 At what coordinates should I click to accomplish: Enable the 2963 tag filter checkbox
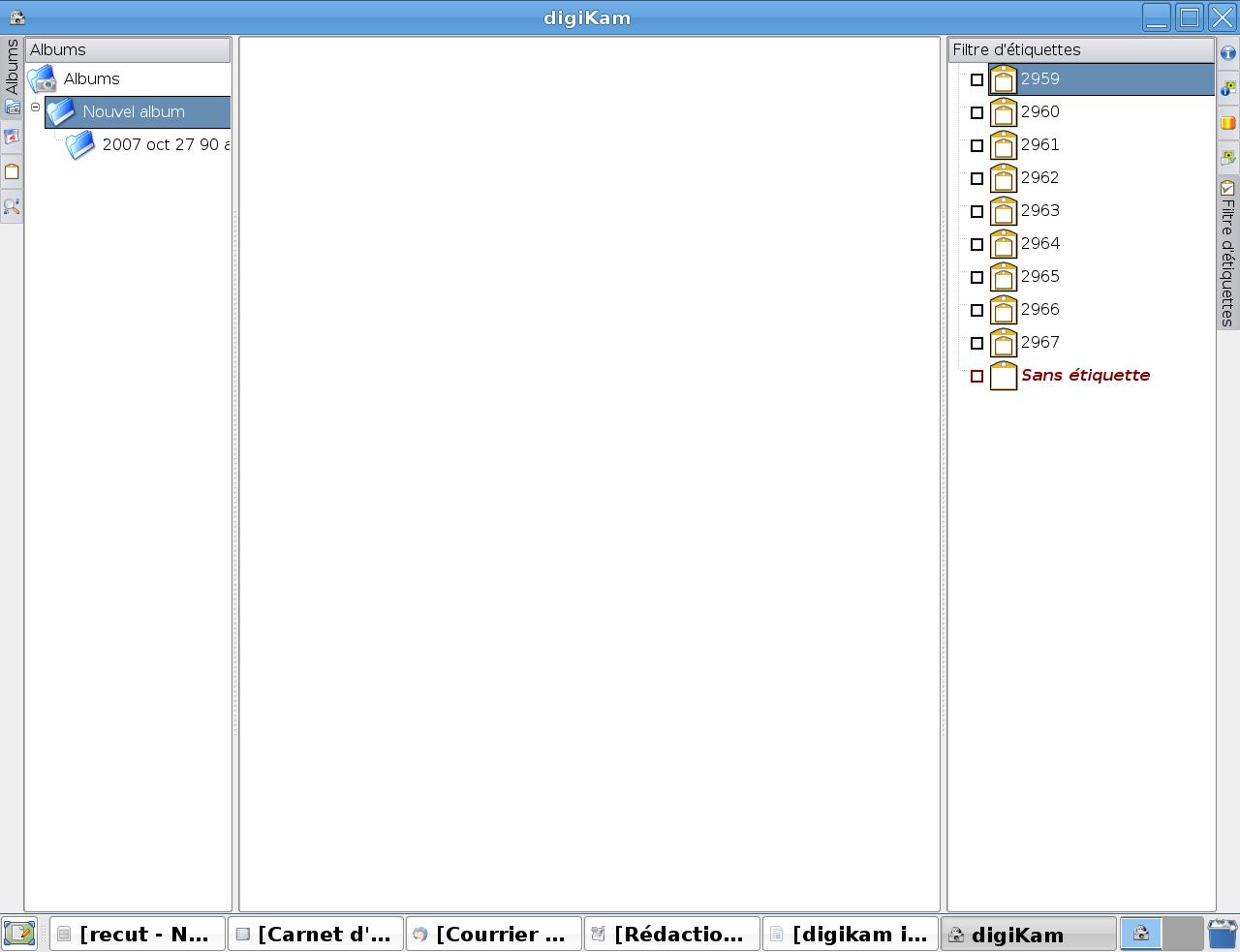tap(976, 212)
